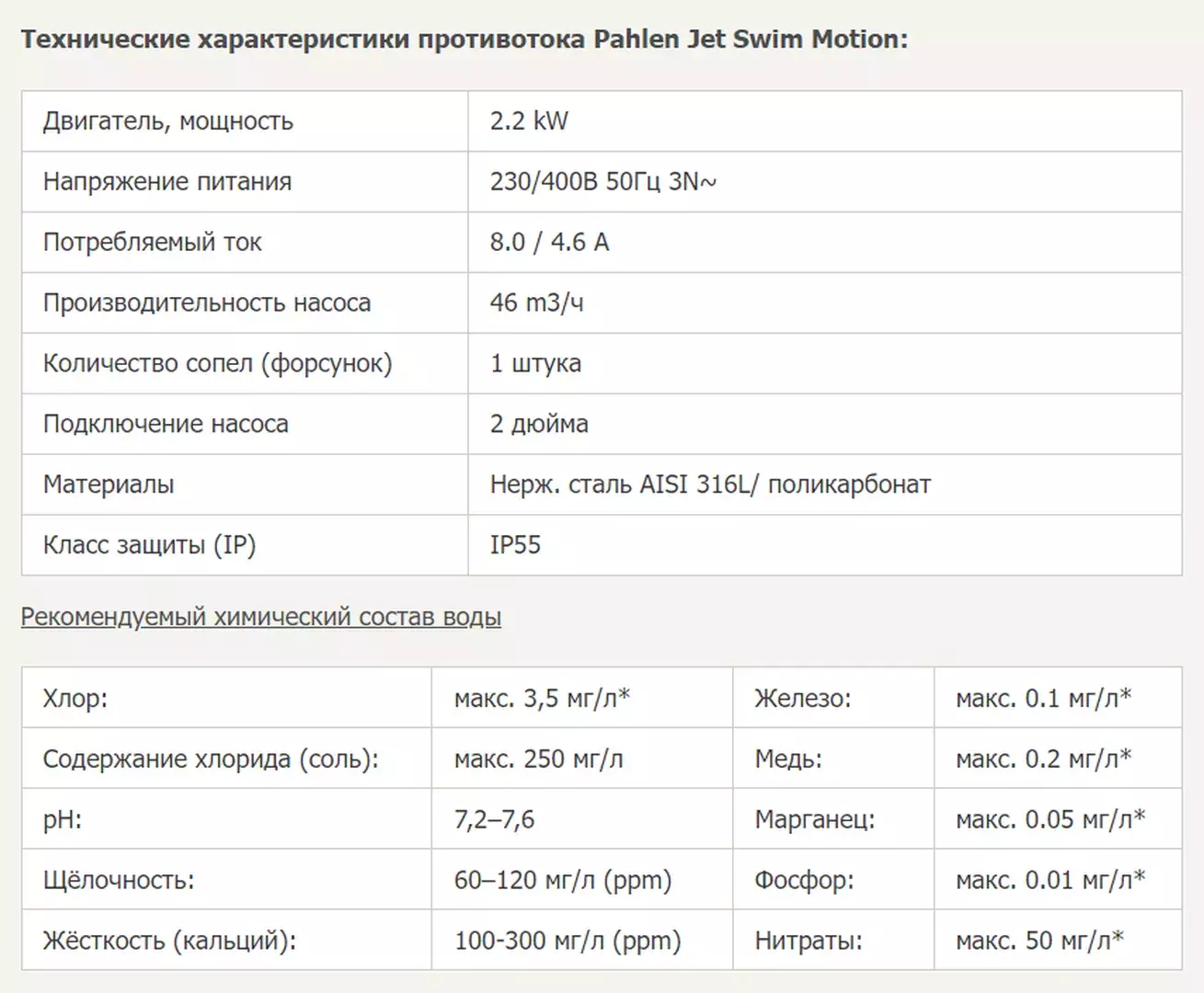1204x993 pixels.
Task: Select the 'макс. 250 мг/л' chloride value
Action: coord(538,759)
